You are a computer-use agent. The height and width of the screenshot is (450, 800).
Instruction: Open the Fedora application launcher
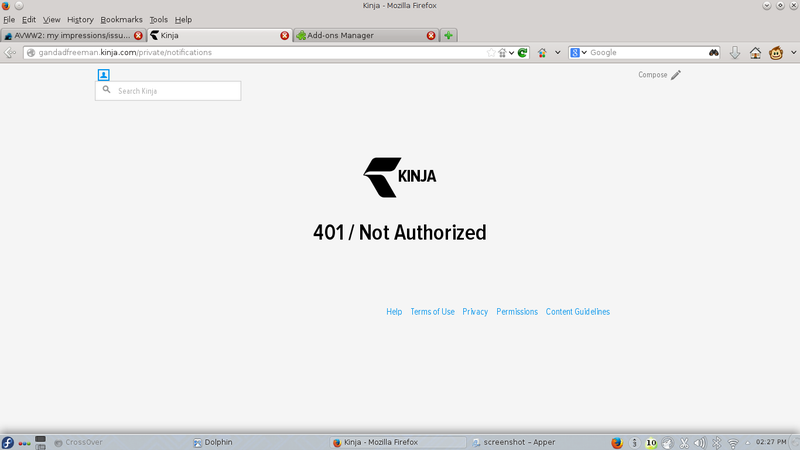click(8, 442)
